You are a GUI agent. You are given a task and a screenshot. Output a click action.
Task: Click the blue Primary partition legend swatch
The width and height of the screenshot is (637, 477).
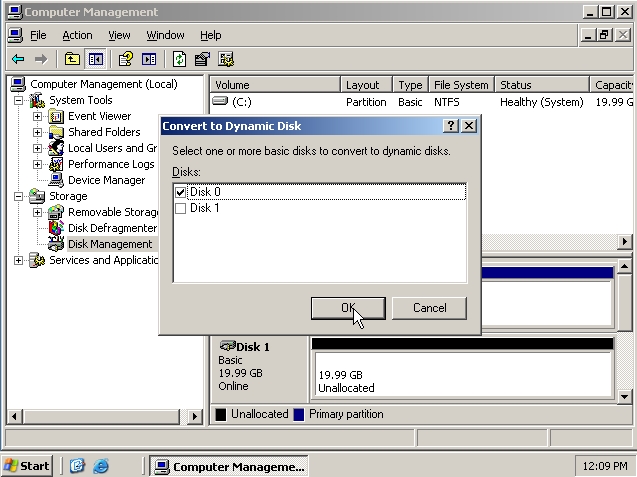(x=299, y=414)
